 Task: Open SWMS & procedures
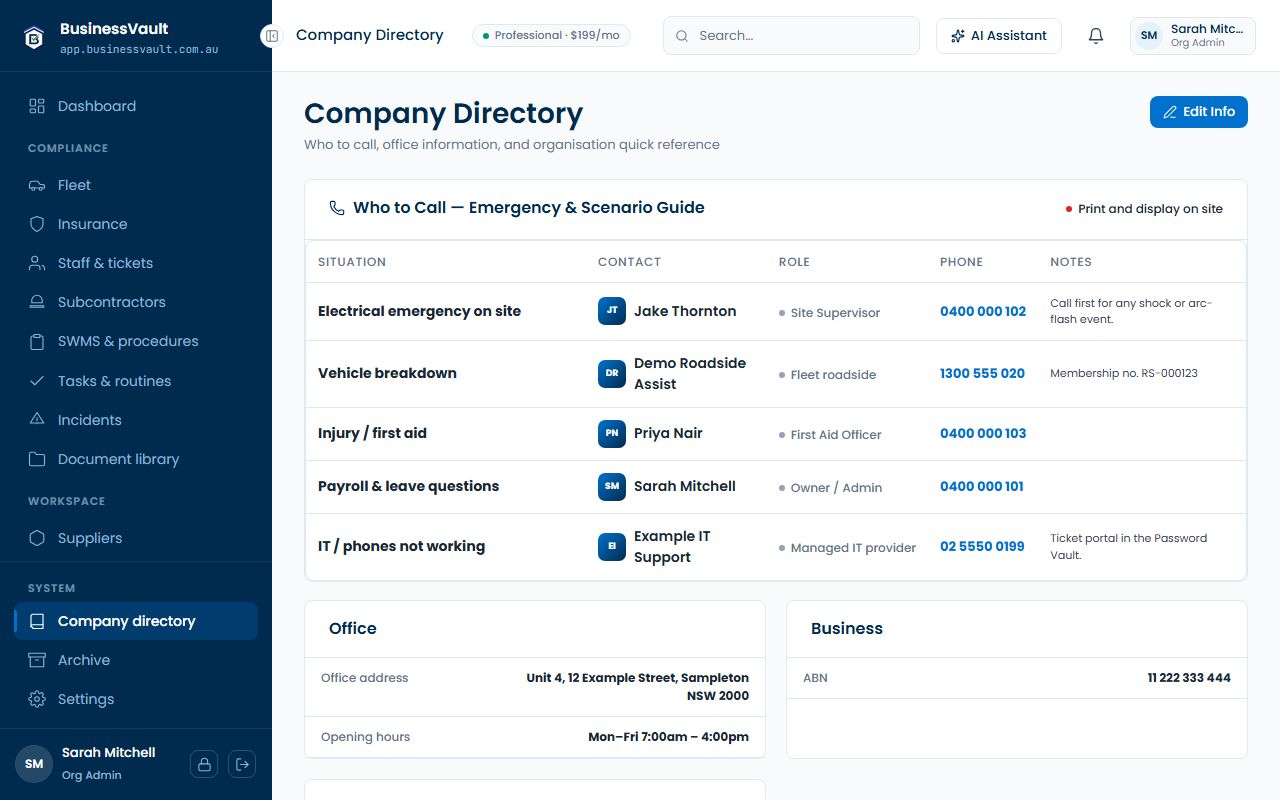(x=136, y=341)
